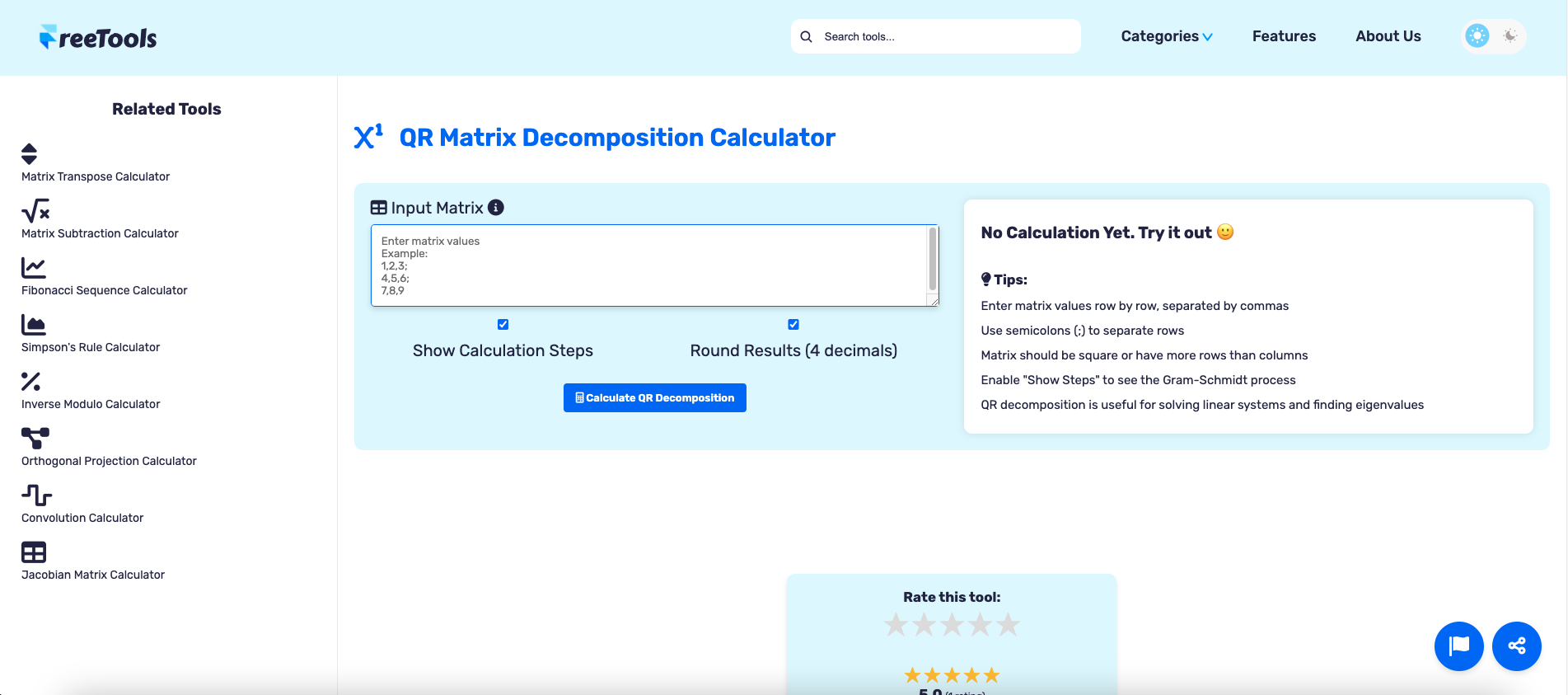Click the Input Matrix info icon

pos(495,208)
